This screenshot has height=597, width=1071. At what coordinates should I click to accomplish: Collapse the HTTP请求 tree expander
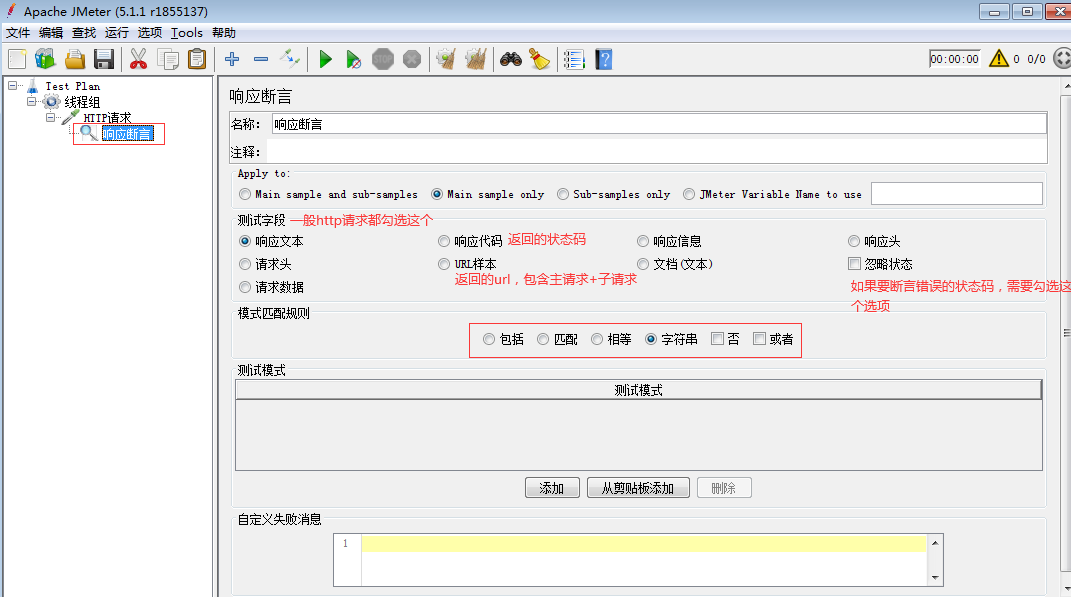coord(51,117)
